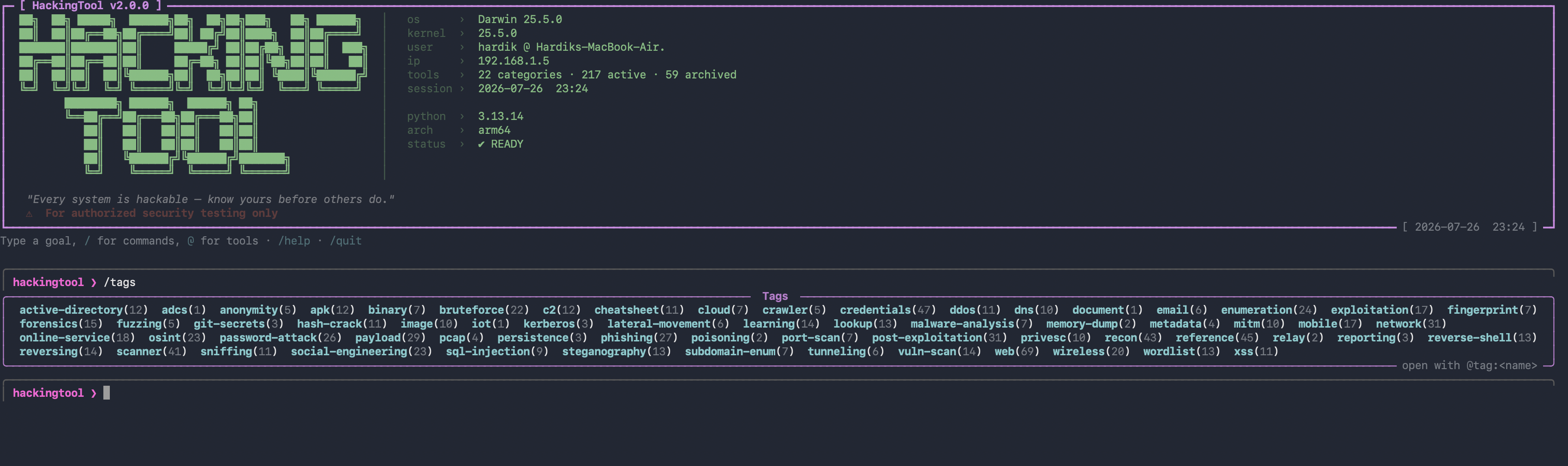1568x466 pixels.
Task: Click the active-directory(12) tag
Action: 84,310
